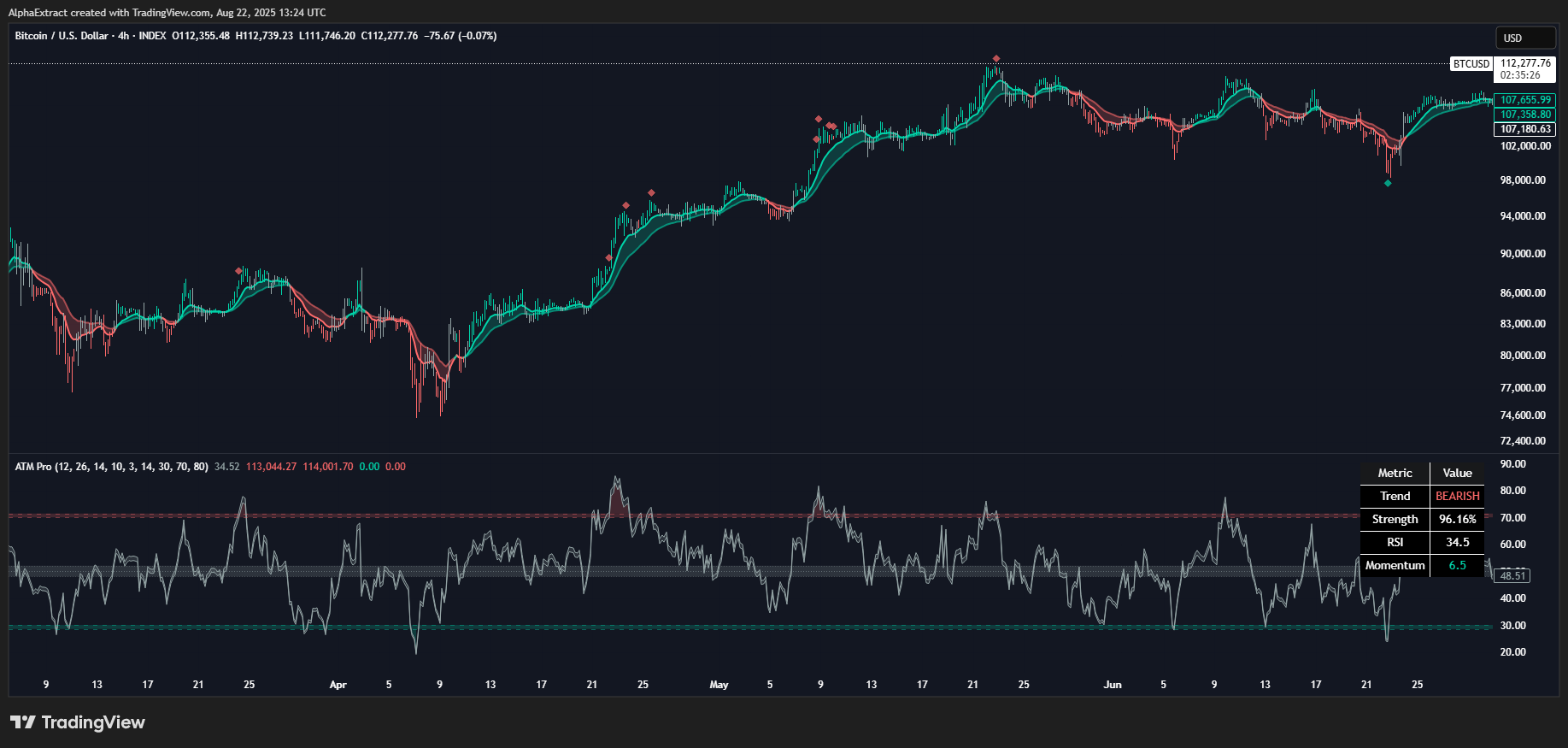The height and width of the screenshot is (748, 1568).
Task: Click the Metric header in the table
Action: click(x=1395, y=473)
